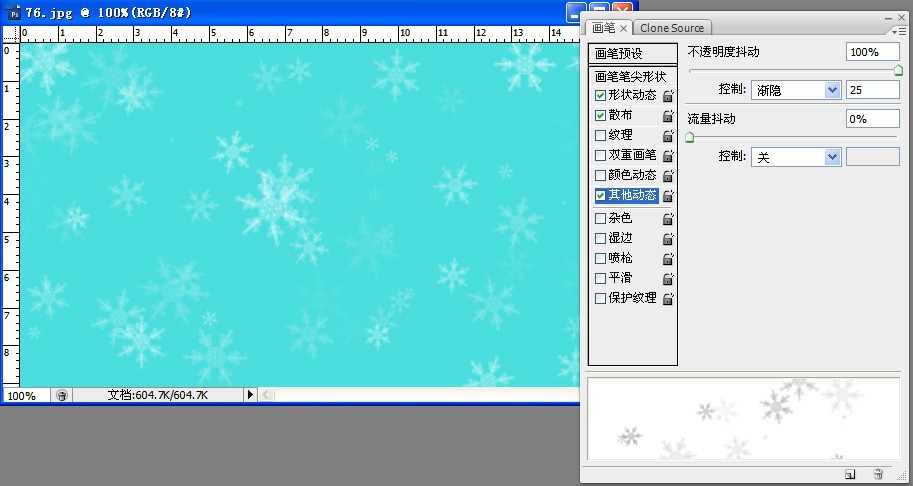Click the 流量抖动 slider handle
Screen dimensions: 913x486
pos(689,137)
